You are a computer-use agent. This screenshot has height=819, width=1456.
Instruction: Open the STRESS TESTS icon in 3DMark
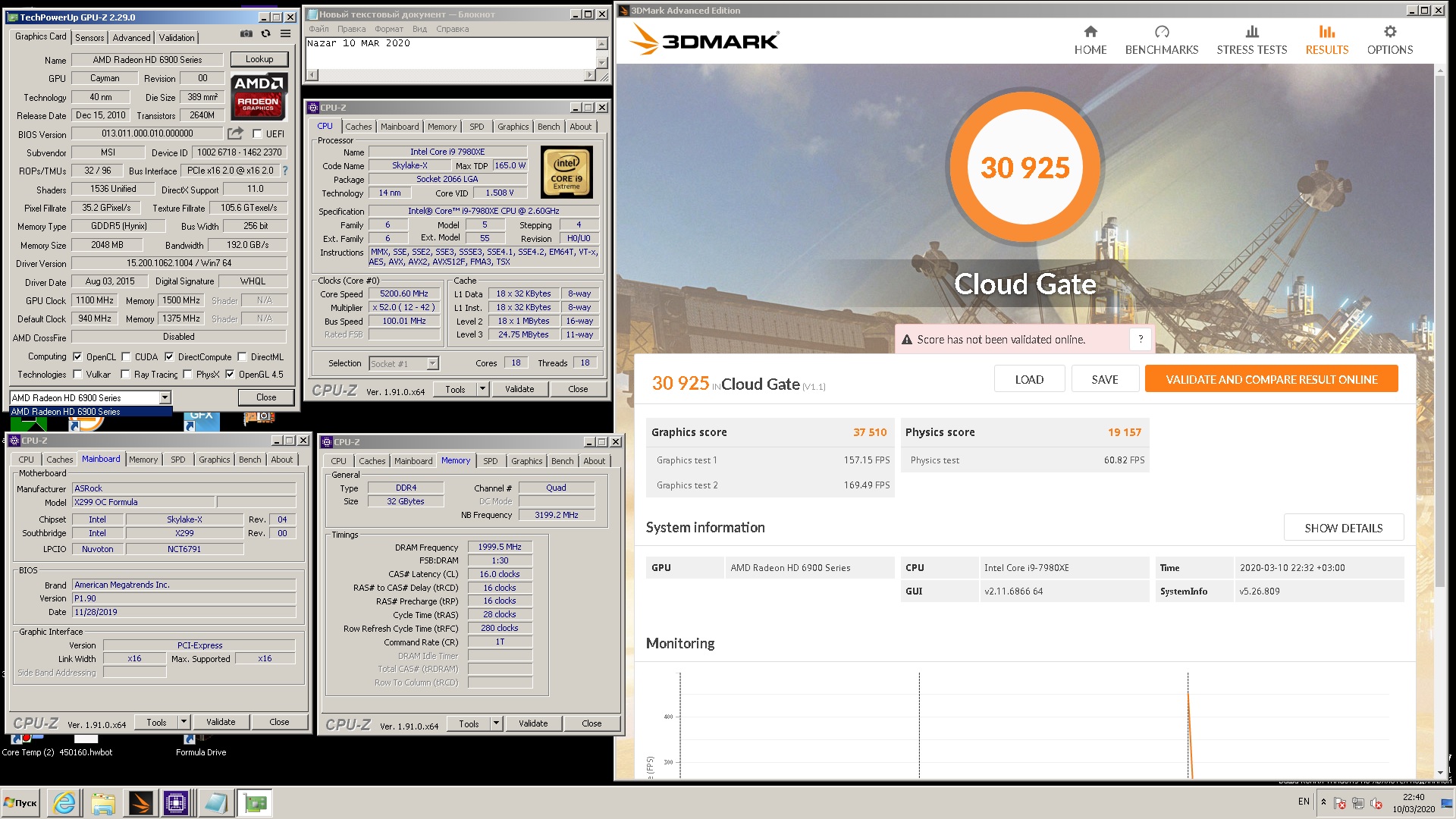point(1252,32)
